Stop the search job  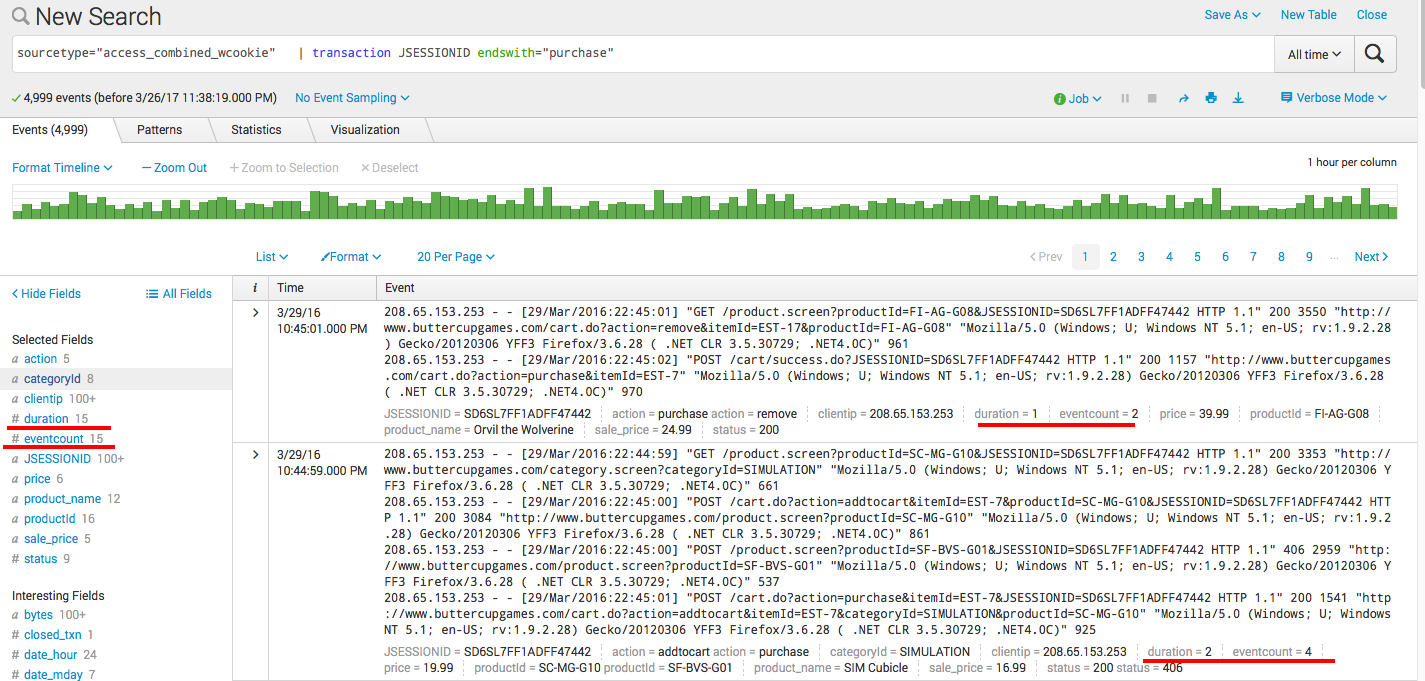(x=1151, y=97)
